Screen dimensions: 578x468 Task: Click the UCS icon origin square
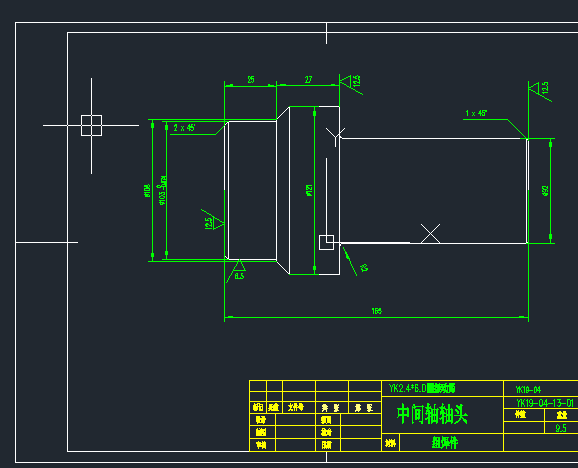[x=326, y=242]
